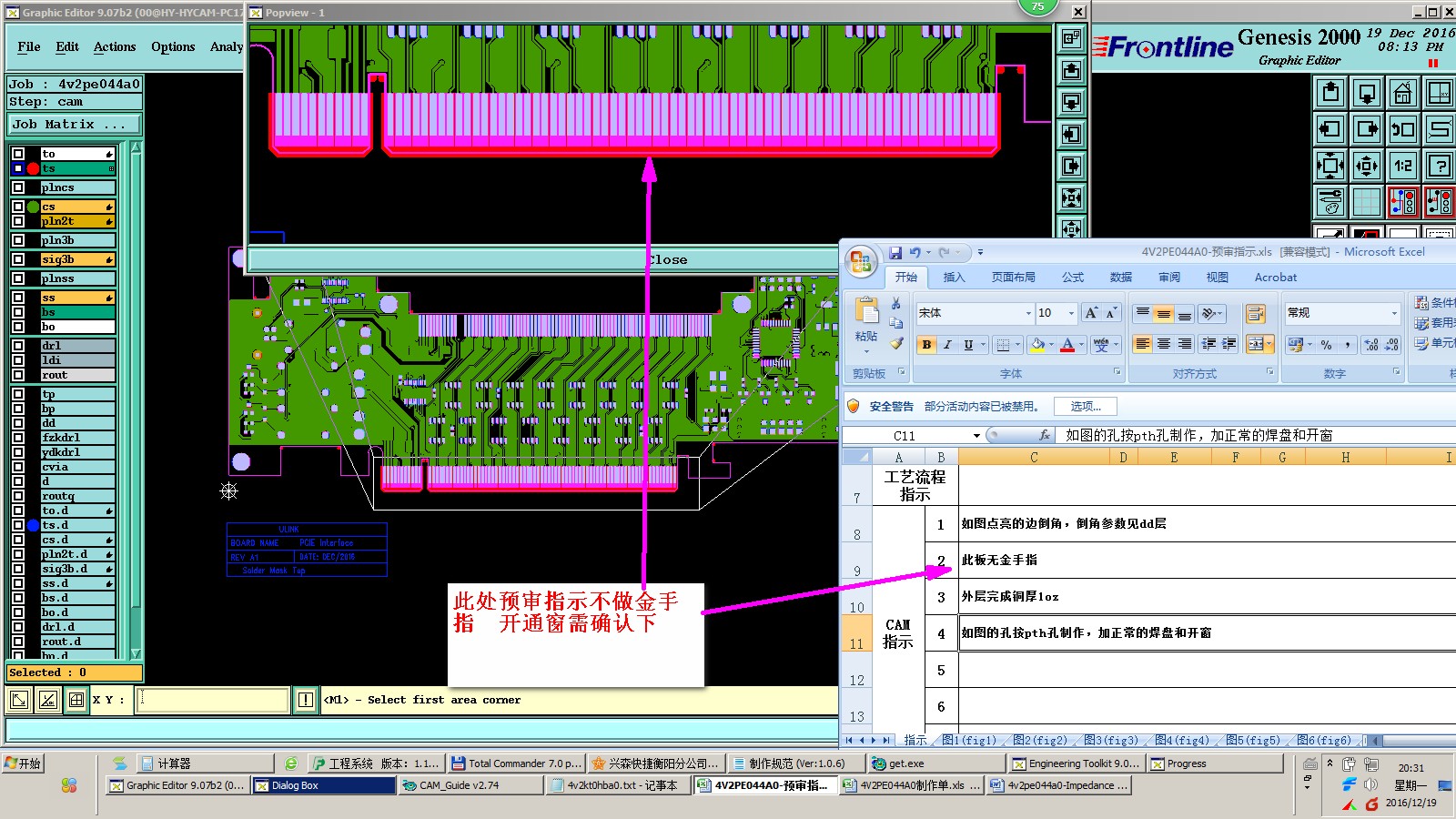This screenshot has width=1456, height=819.
Task: Click the pan right icon in Genesis toolbar
Action: click(x=1366, y=129)
